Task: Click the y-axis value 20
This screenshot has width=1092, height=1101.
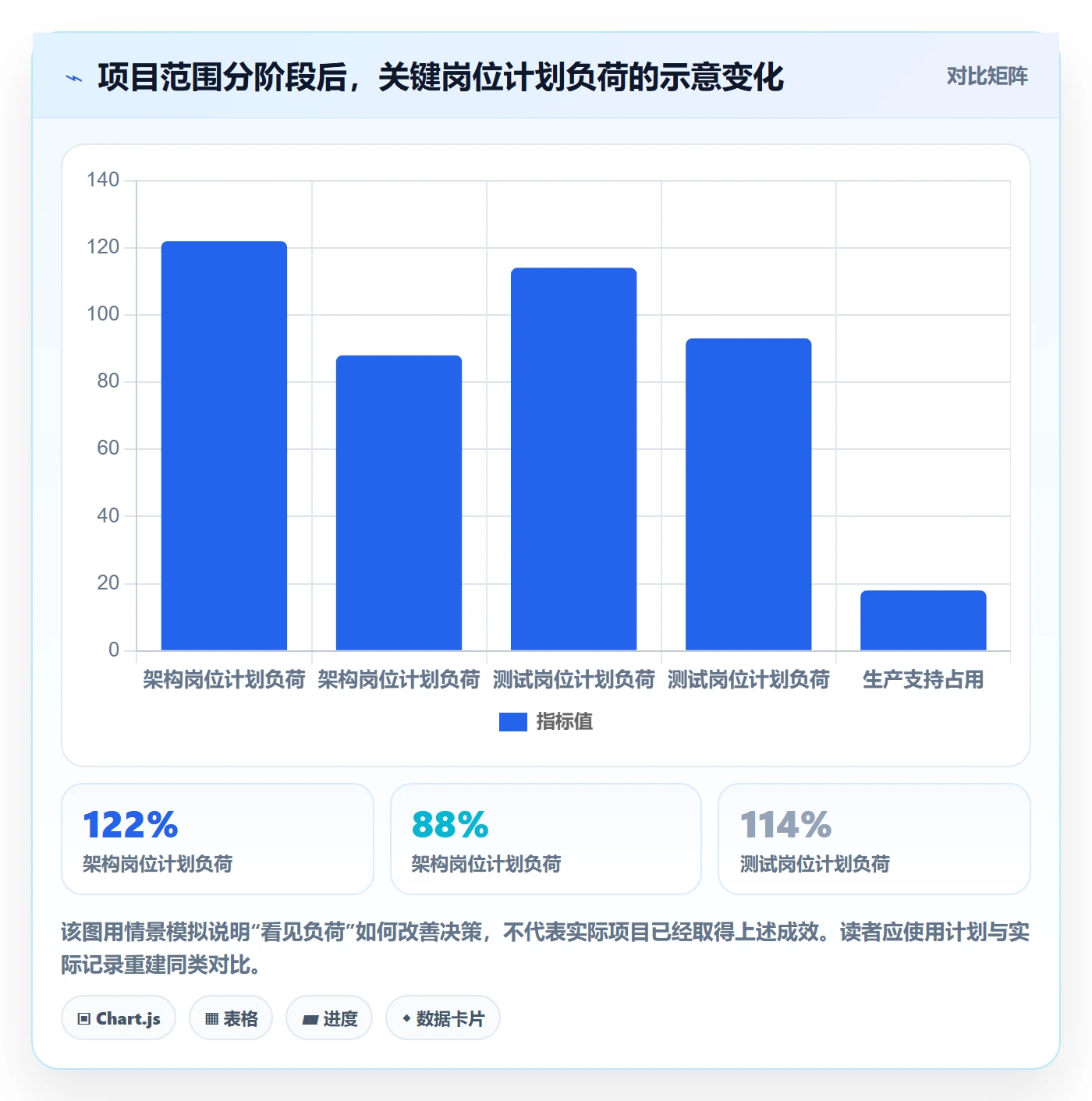Action: pos(108,583)
